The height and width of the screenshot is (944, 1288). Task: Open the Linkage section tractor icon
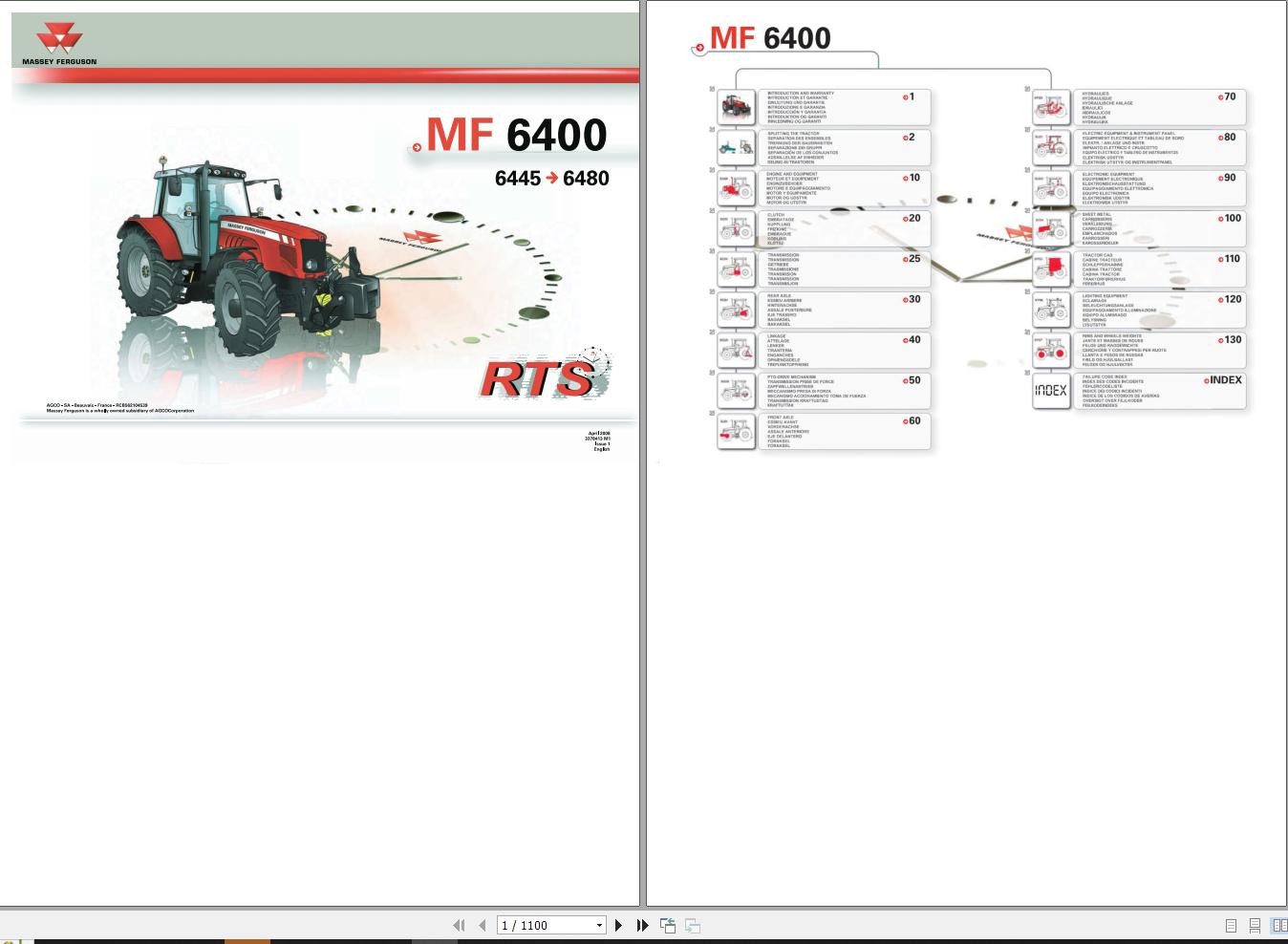coord(736,351)
